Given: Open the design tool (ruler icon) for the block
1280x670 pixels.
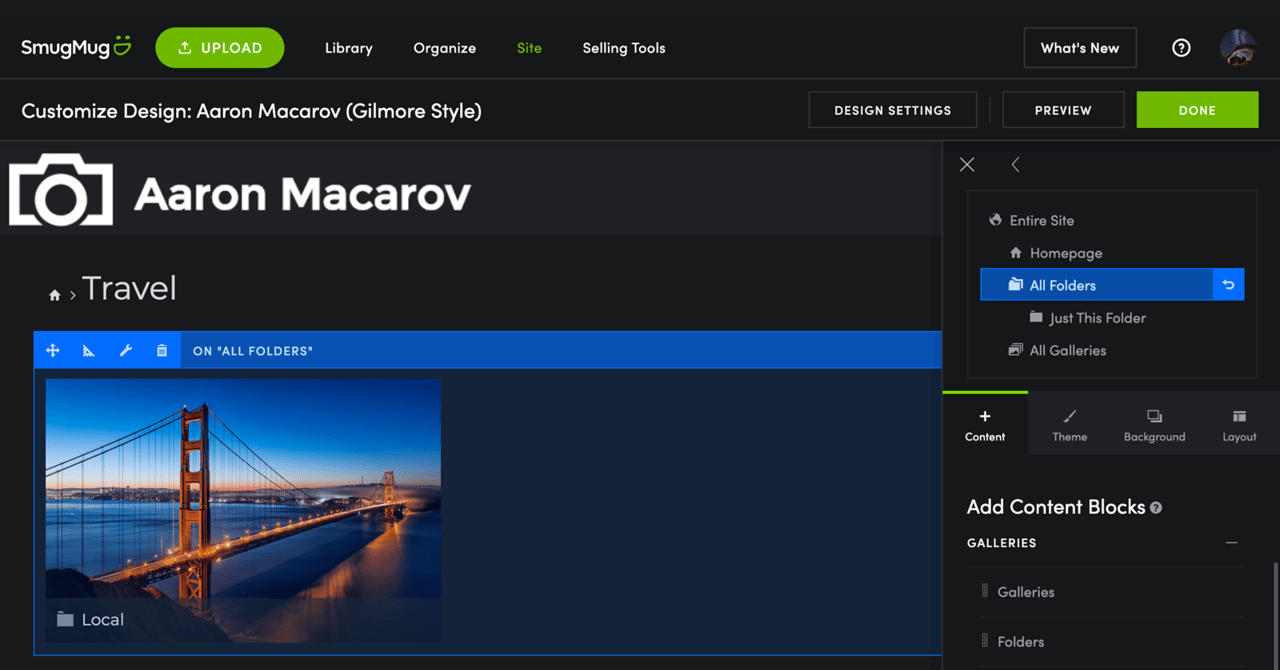Looking at the screenshot, I should [89, 349].
